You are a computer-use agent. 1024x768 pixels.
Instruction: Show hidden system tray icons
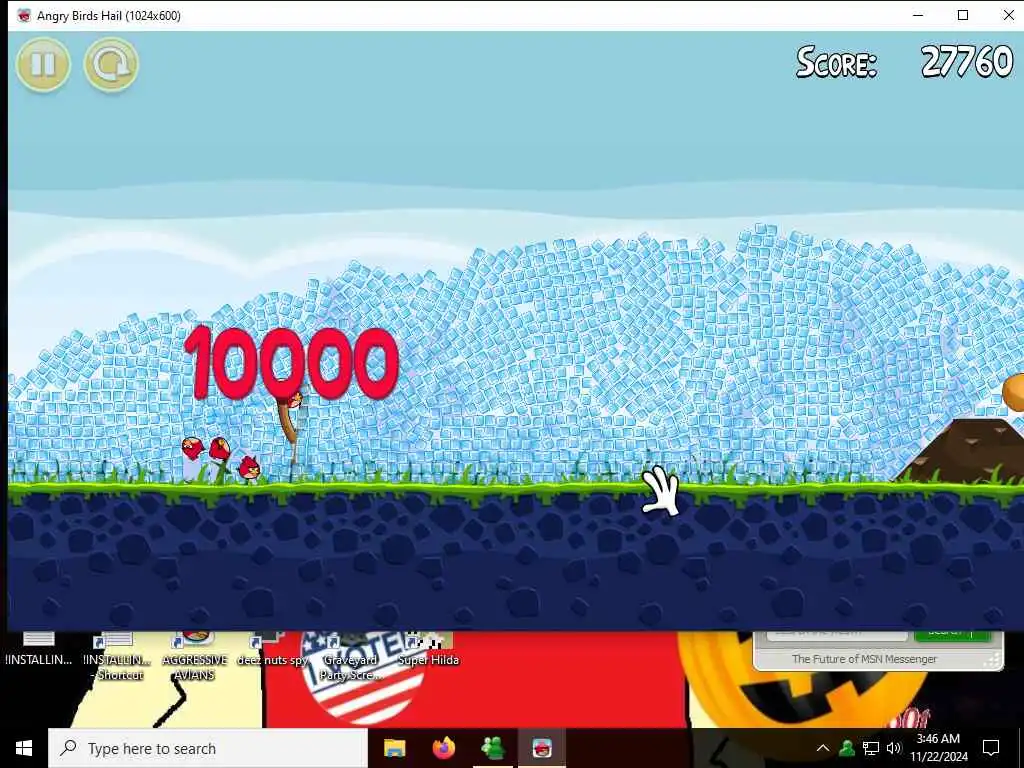823,748
